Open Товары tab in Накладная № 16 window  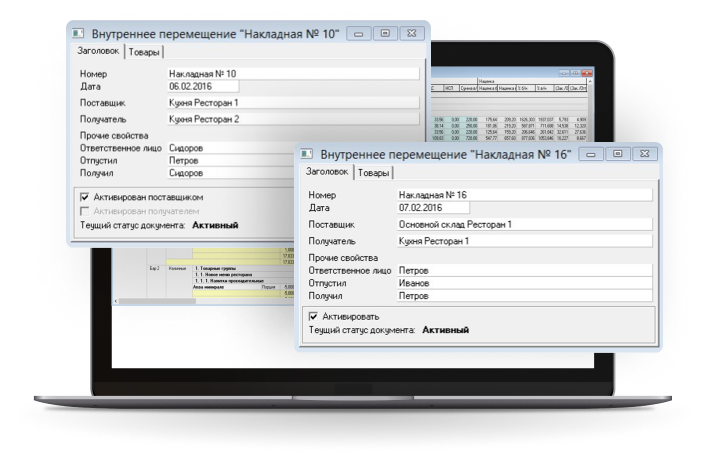(x=373, y=173)
